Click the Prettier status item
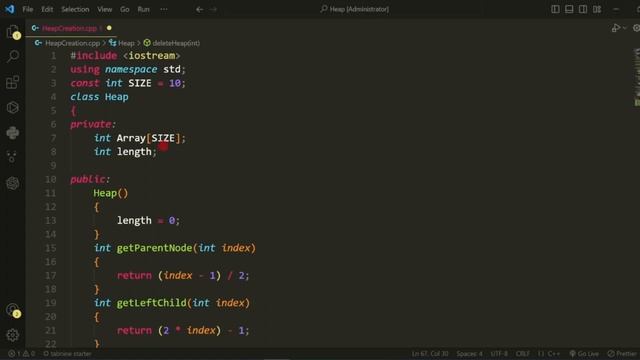This screenshot has width=640, height=360. [x=622, y=353]
